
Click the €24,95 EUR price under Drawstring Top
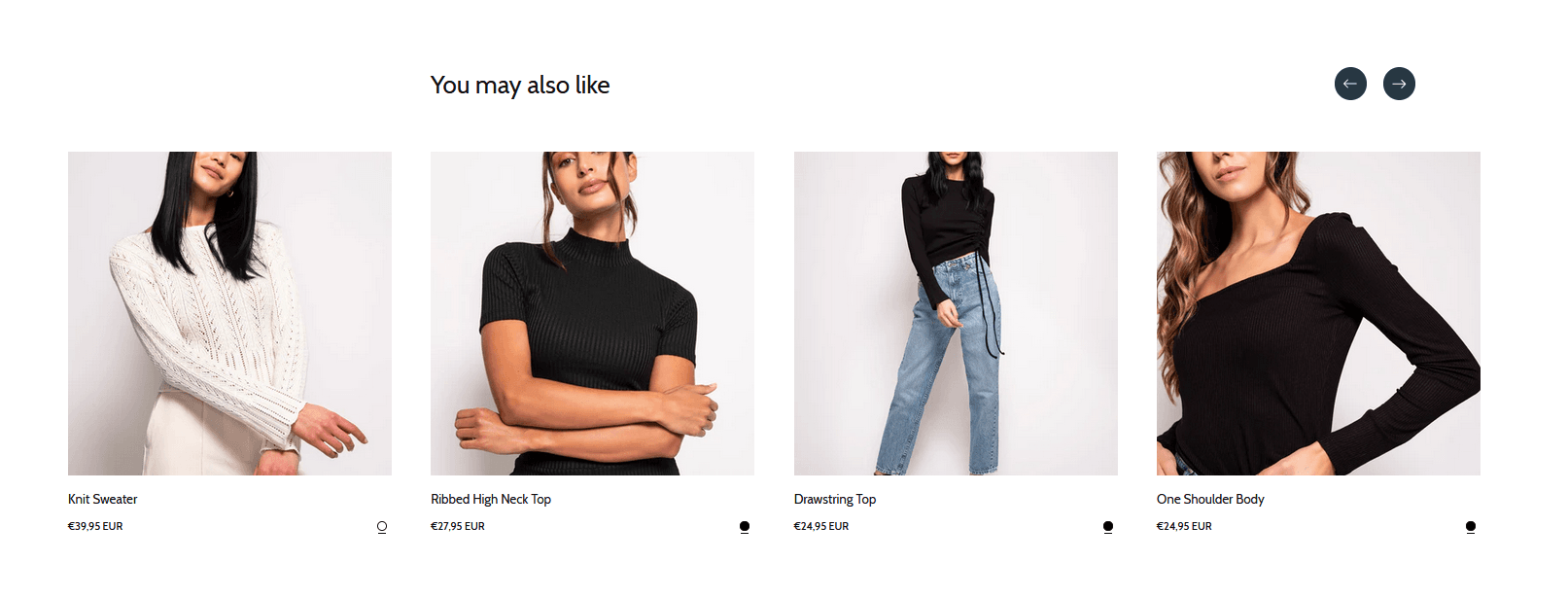click(x=821, y=526)
